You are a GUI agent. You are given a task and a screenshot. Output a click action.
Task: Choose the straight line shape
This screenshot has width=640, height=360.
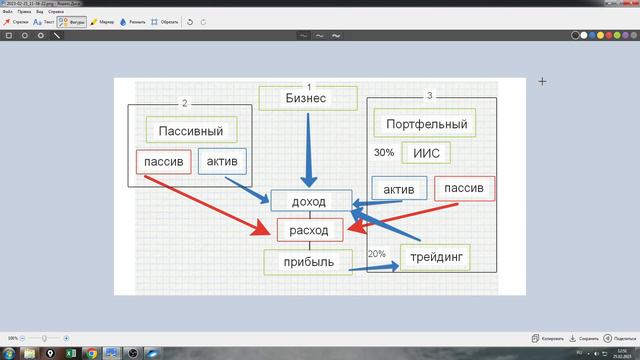tap(57, 36)
